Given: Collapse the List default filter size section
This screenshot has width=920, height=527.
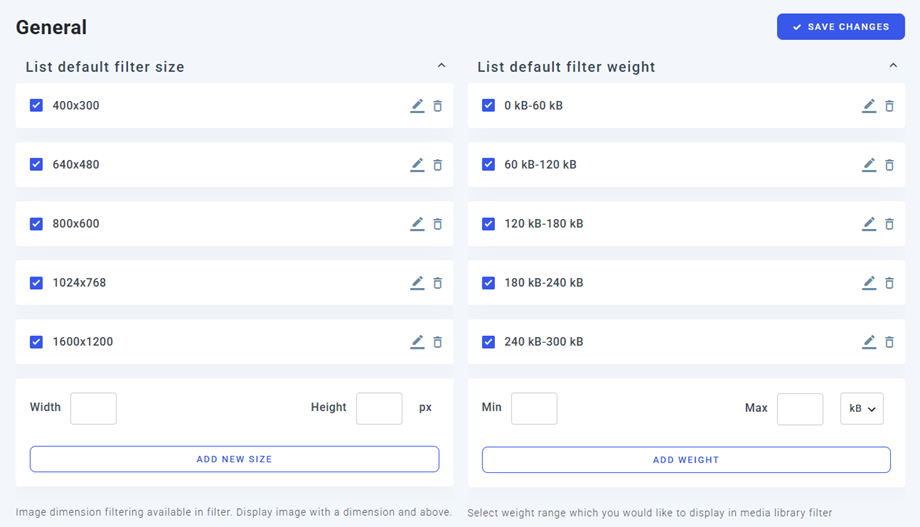Looking at the screenshot, I should tap(441, 66).
